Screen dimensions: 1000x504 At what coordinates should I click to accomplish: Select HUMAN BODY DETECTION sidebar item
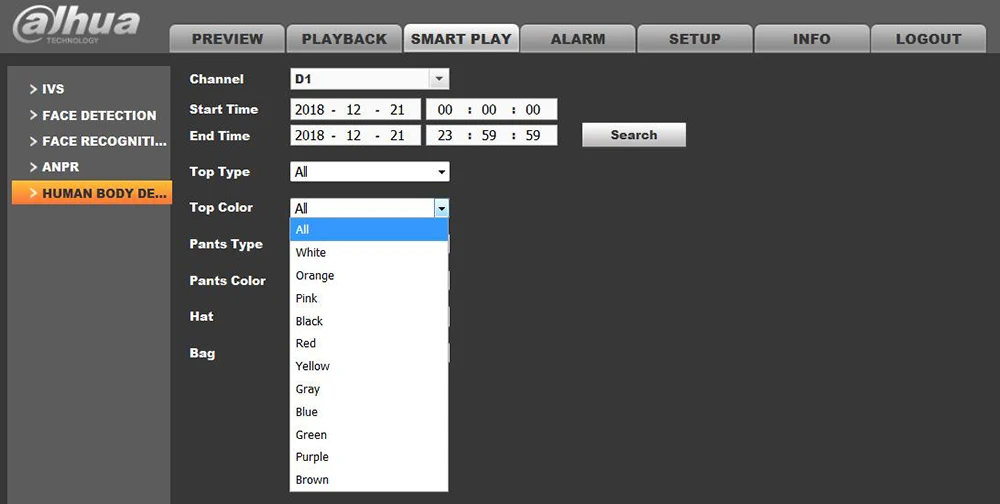click(x=91, y=193)
